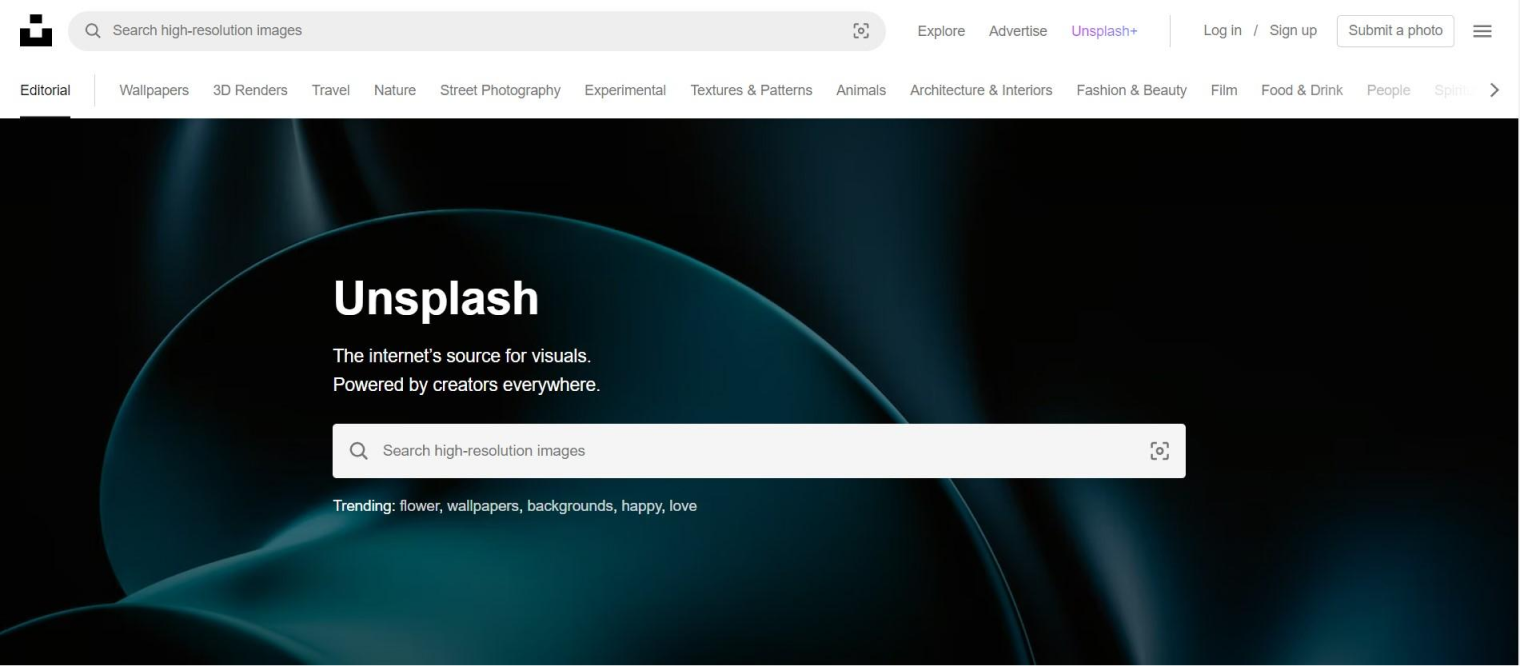Click the Sign up link
The height and width of the screenshot is (666, 1520).
1293,31
